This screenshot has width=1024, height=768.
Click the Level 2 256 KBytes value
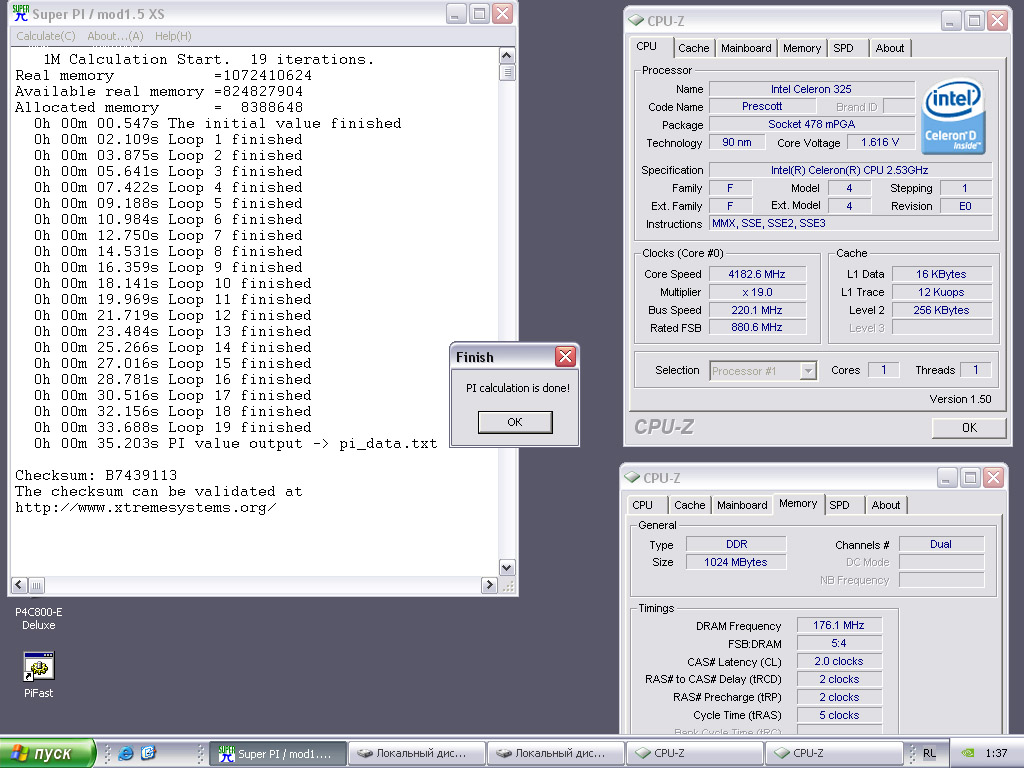942,310
